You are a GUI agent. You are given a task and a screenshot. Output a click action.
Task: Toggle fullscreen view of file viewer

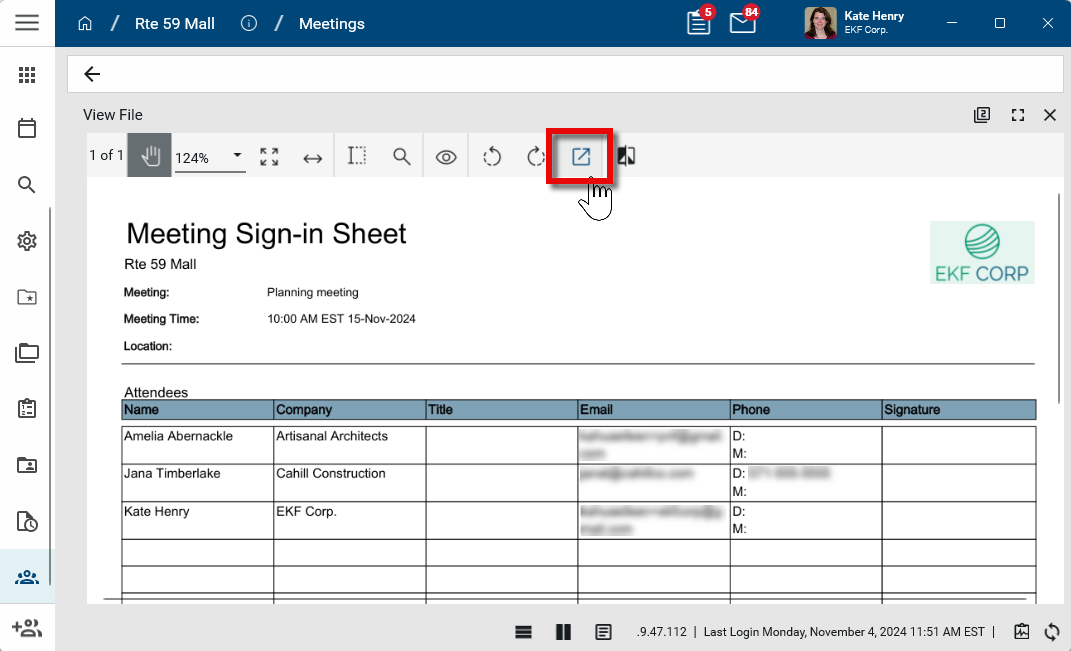pyautogui.click(x=1018, y=115)
